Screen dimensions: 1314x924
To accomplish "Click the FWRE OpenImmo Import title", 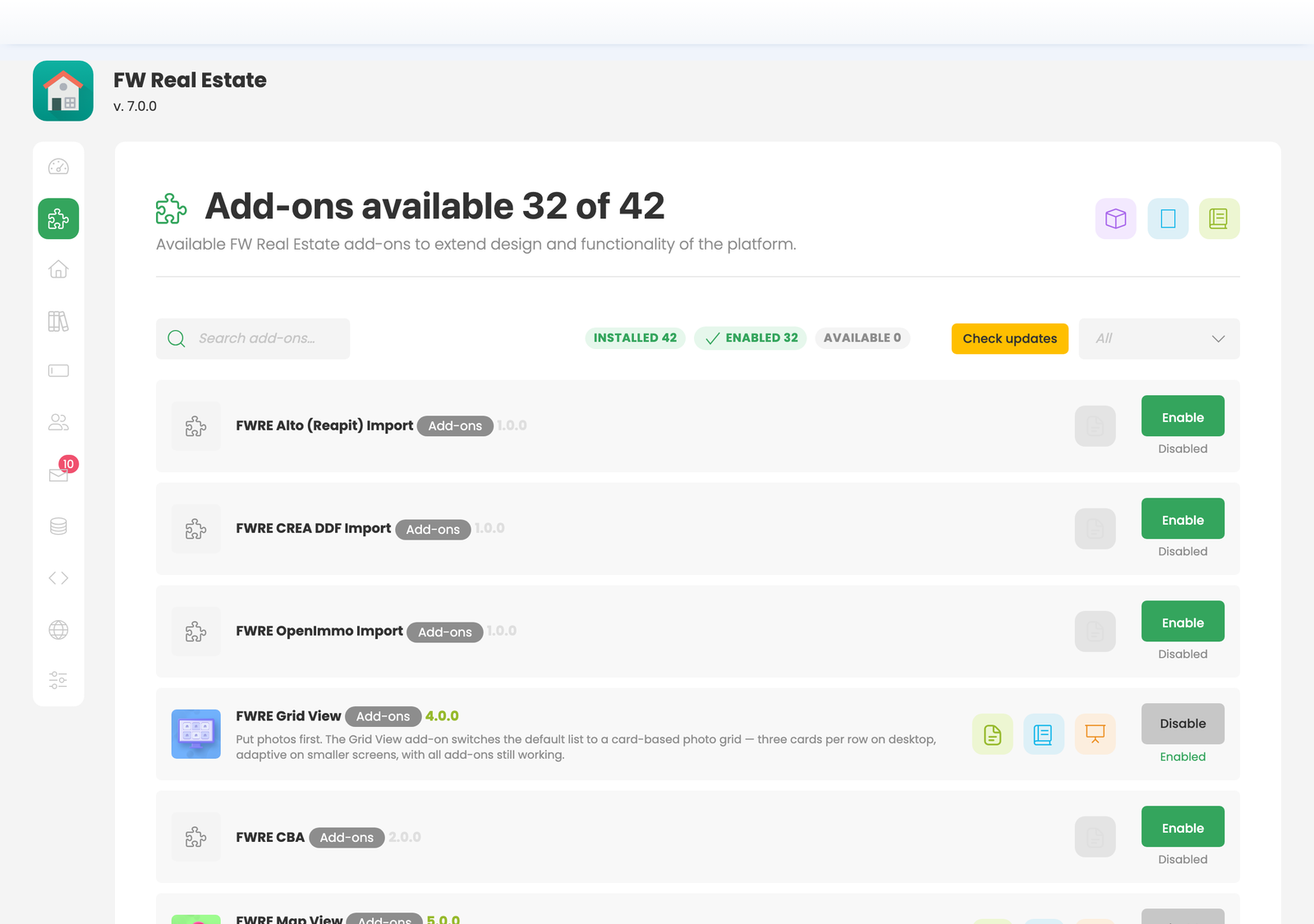I will coord(319,631).
